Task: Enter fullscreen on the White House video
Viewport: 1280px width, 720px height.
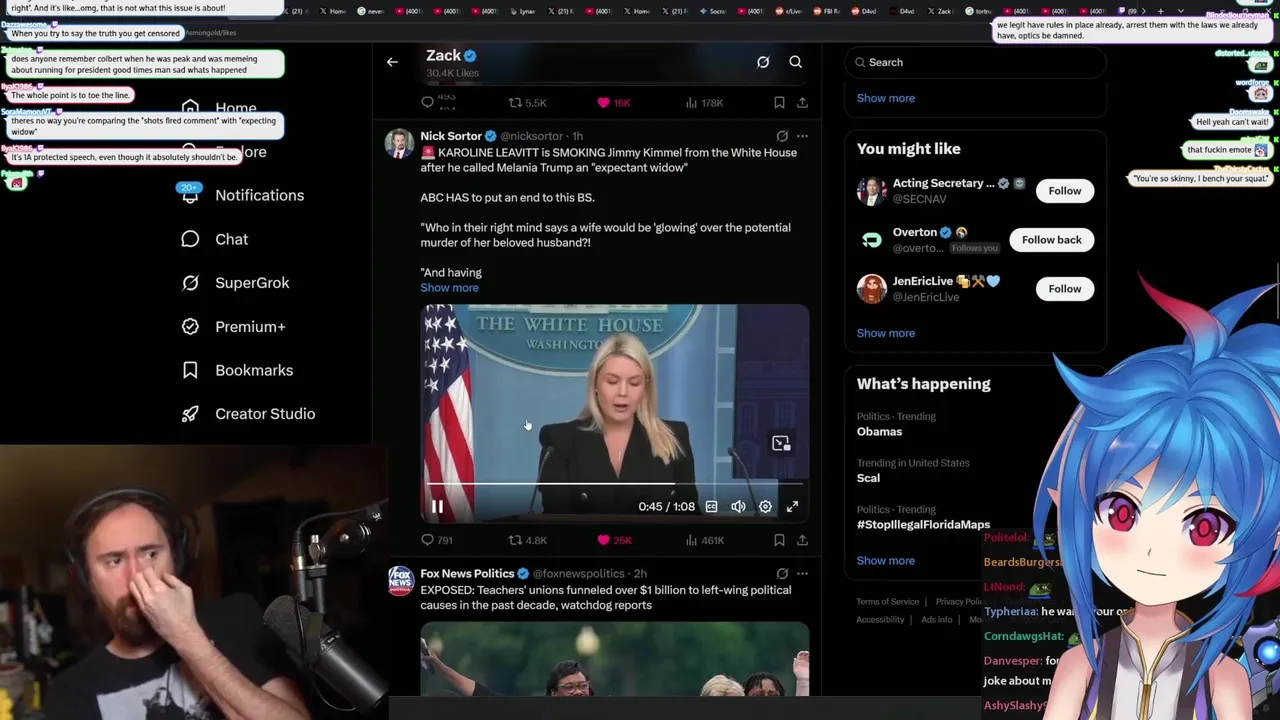Action: [x=792, y=507]
